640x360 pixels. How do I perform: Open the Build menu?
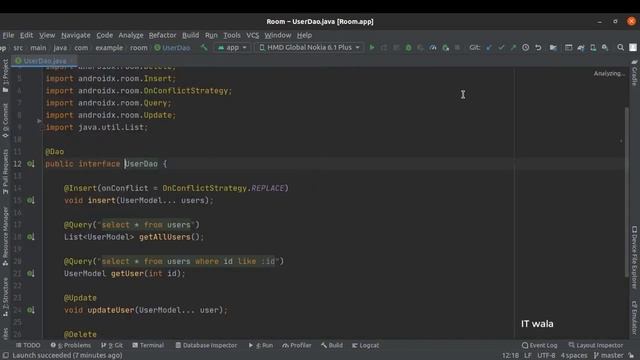coord(190,35)
